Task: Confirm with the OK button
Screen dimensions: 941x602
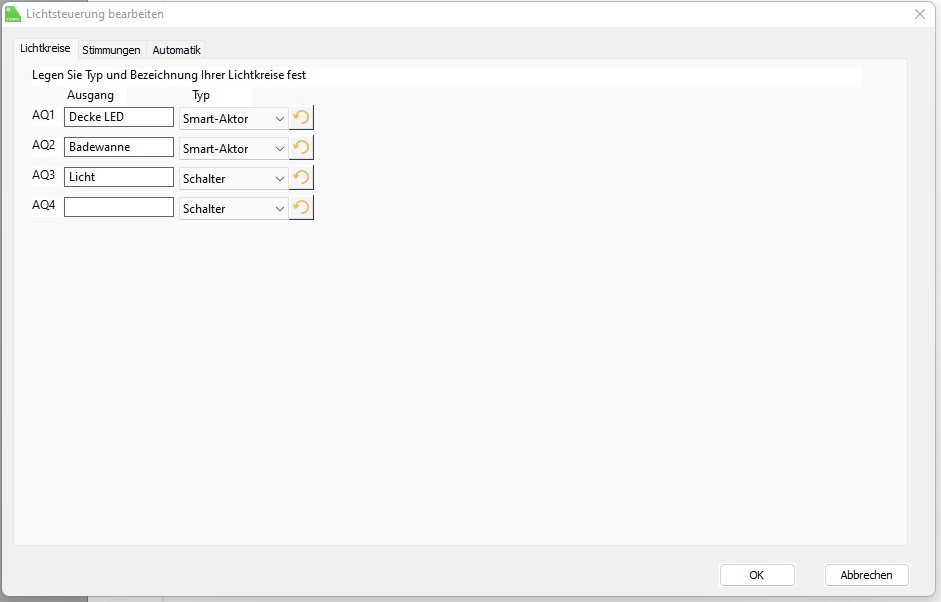Action: coord(757,575)
